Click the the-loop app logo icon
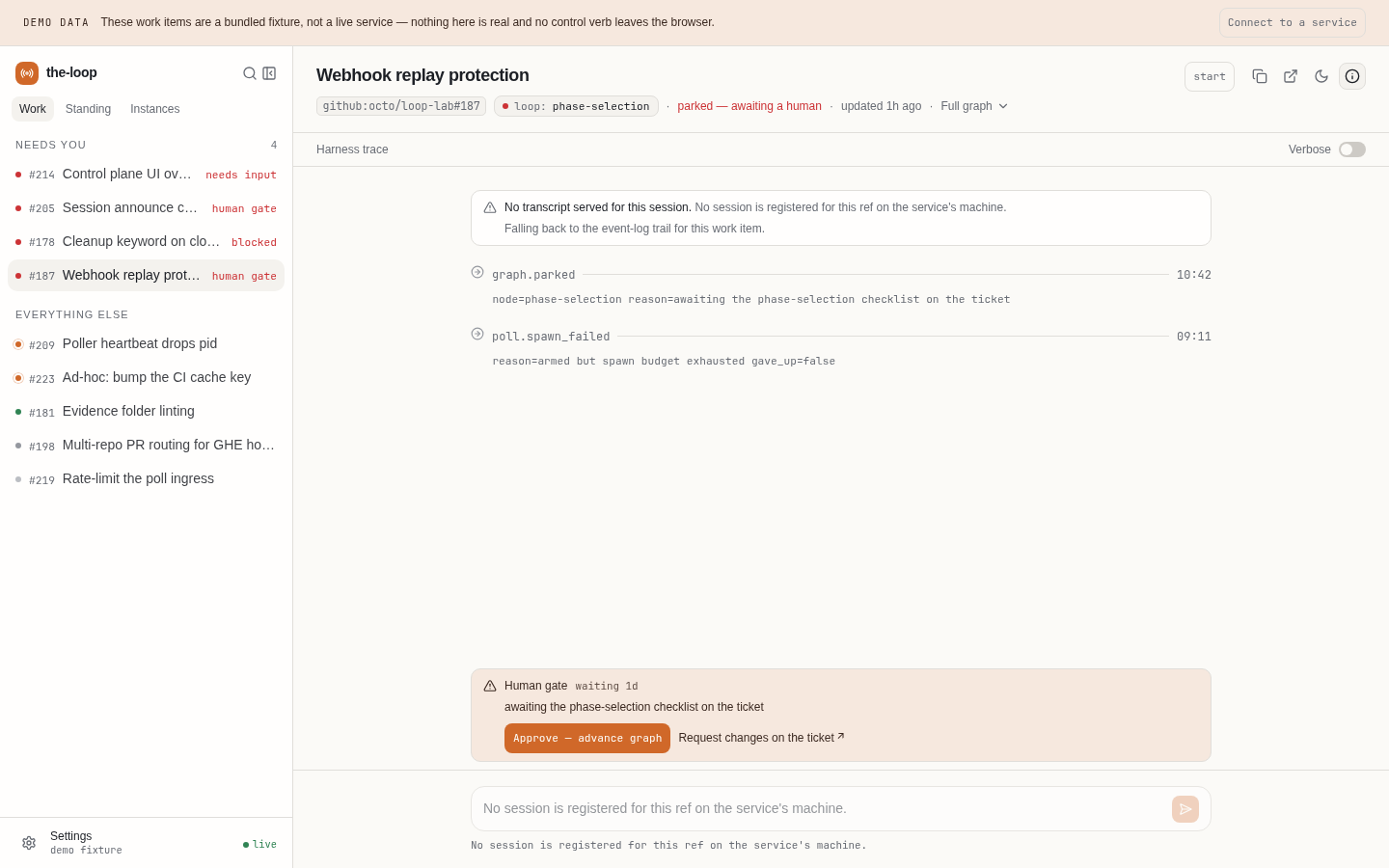The width and height of the screenshot is (1389, 868). tap(27, 73)
